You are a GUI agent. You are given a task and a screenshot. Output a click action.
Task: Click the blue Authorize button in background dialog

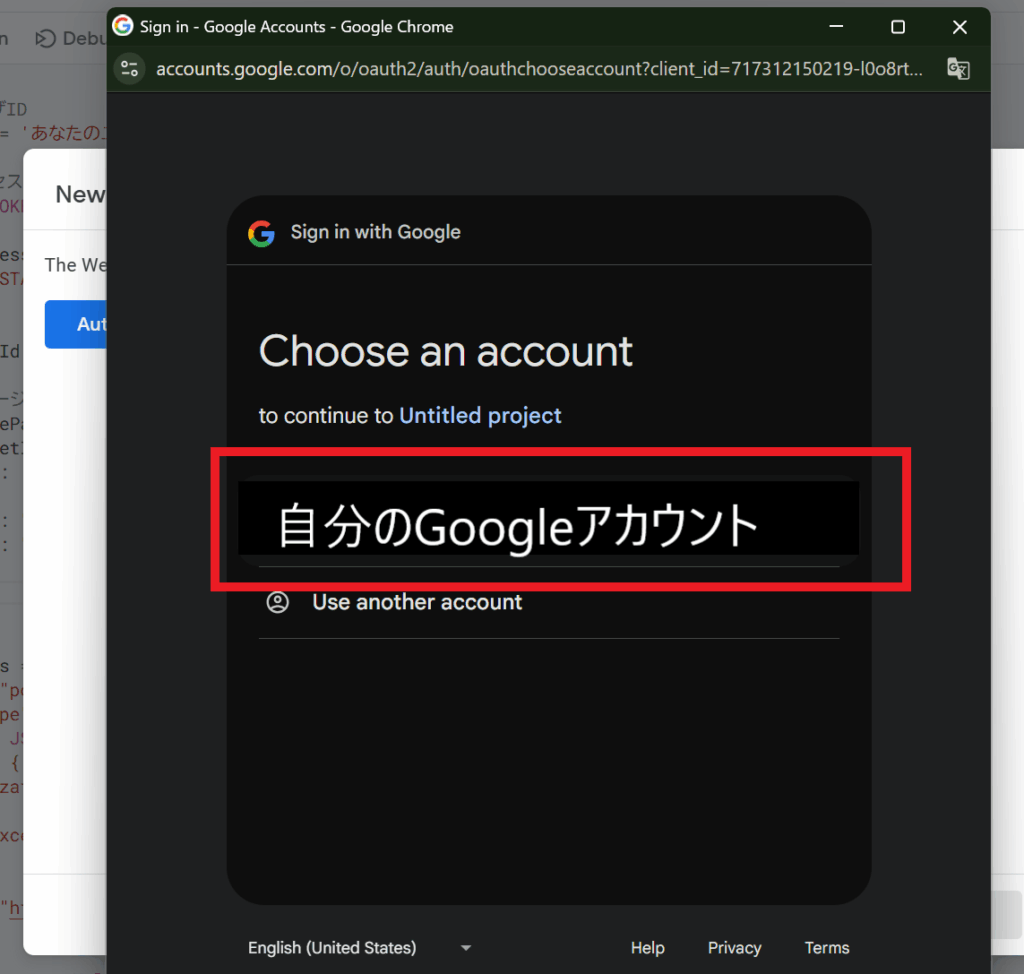pyautogui.click(x=76, y=324)
